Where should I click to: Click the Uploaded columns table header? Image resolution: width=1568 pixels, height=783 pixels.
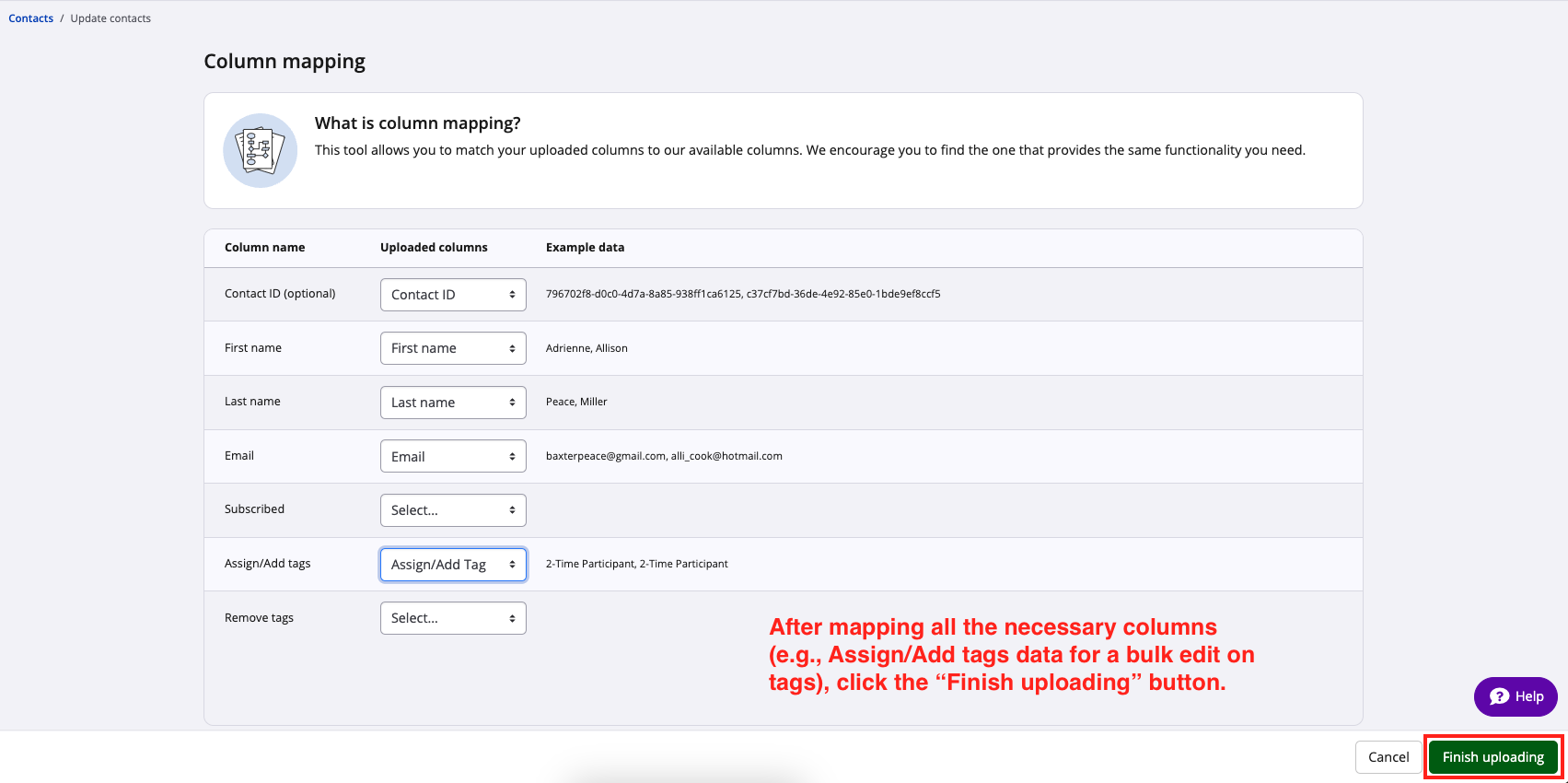point(434,248)
